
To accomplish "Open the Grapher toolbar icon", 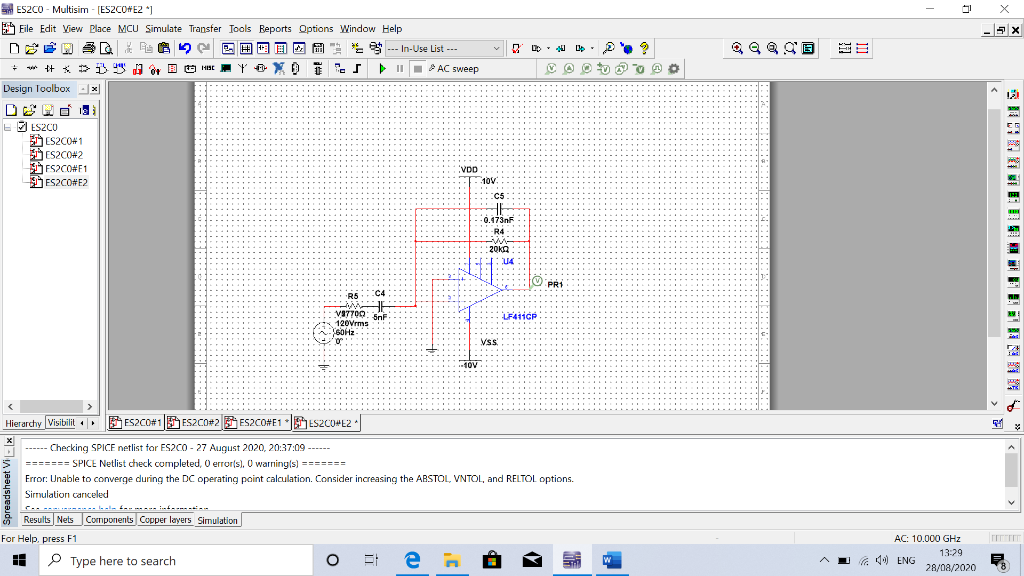I will [297, 48].
